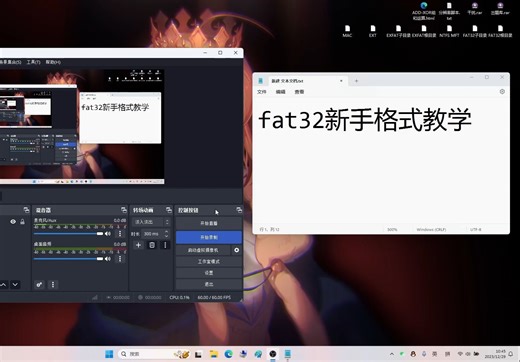Toggle source visibility eye icon in OBS
520x362 pixels.
pyautogui.click(x=13, y=222)
